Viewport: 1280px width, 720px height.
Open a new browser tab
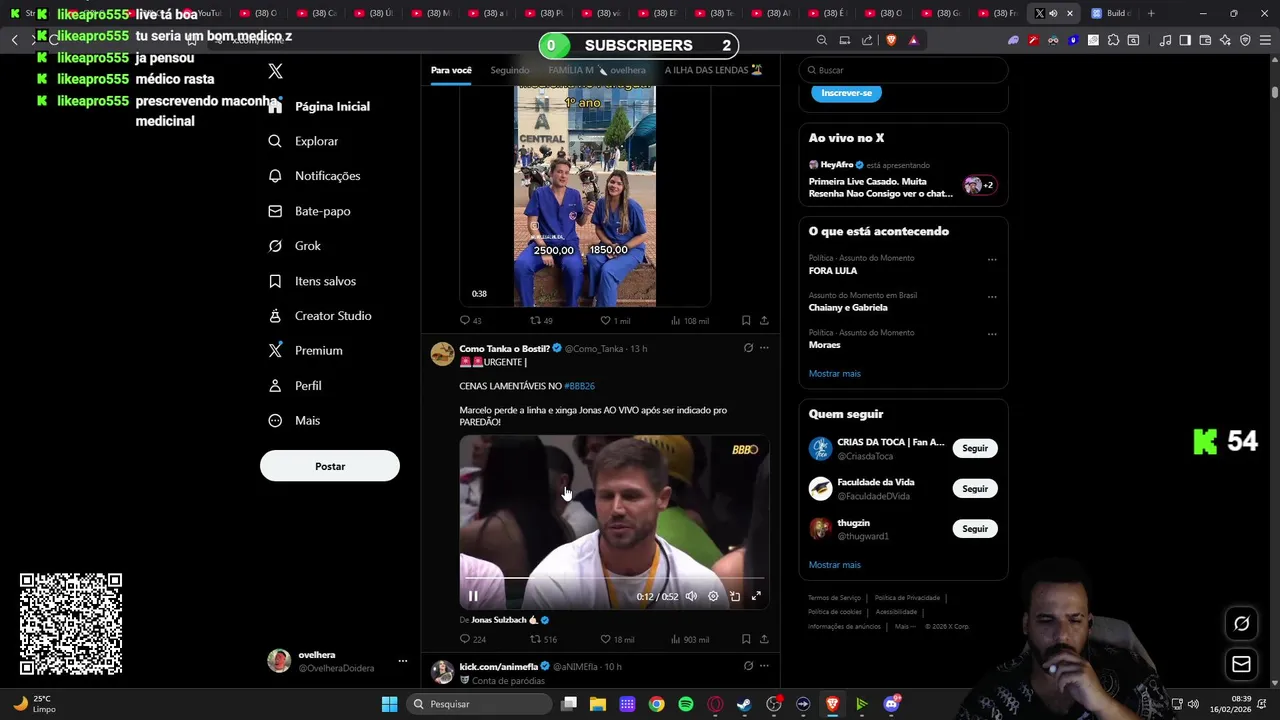[1151, 13]
